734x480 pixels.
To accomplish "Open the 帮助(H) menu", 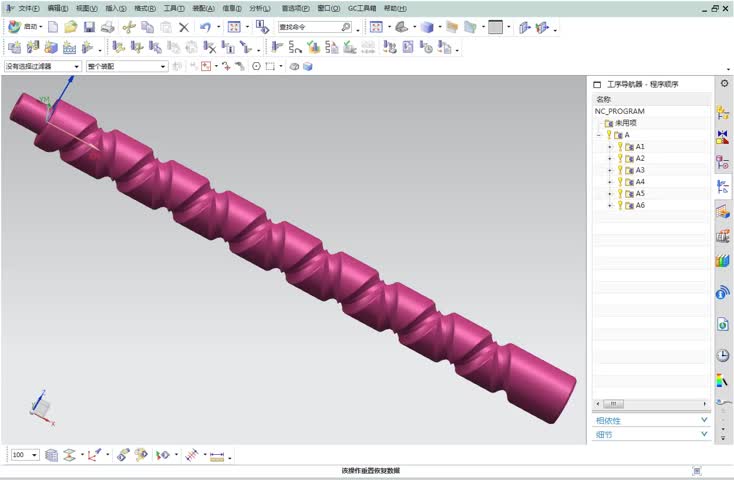I will (x=395, y=8).
